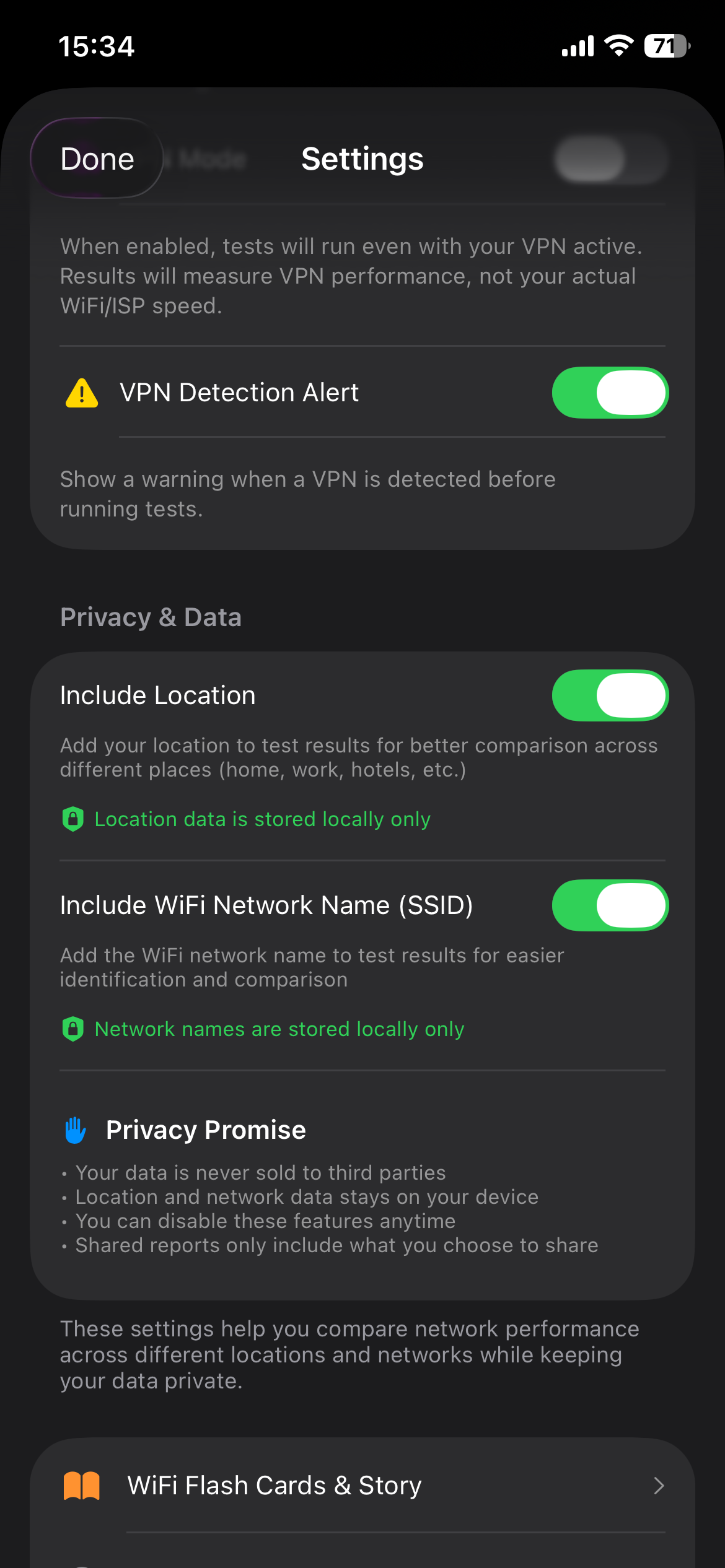Viewport: 725px width, 1568px height.
Task: Tap the Settings title
Action: pyautogui.click(x=362, y=158)
